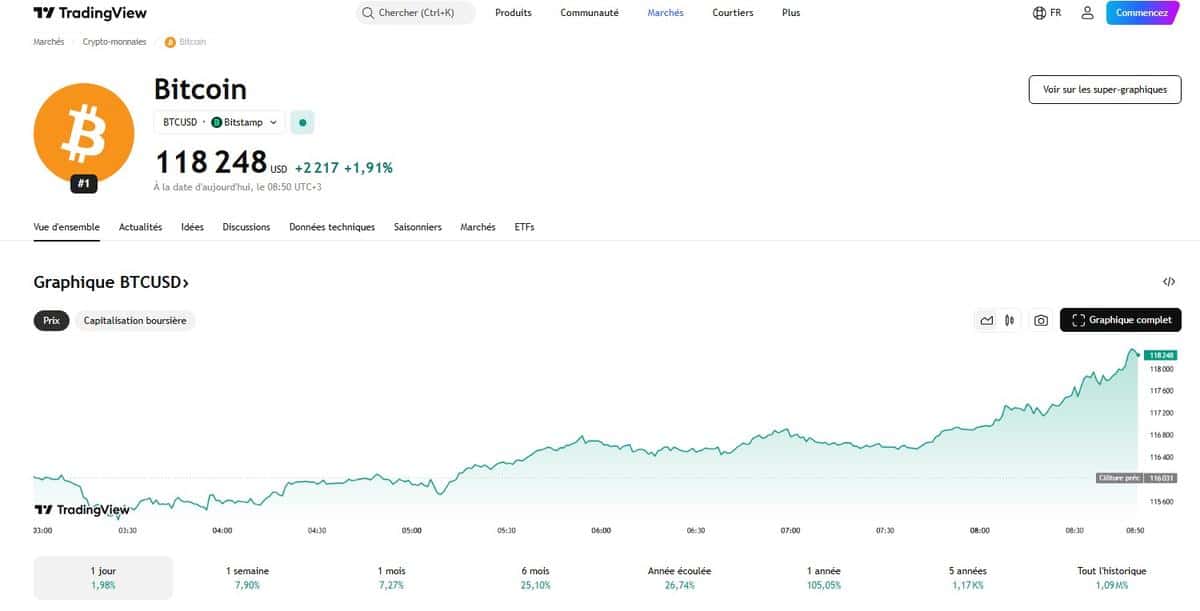This screenshot has width=1200, height=611.
Task: Select the 1 année time range
Action: tap(824, 577)
